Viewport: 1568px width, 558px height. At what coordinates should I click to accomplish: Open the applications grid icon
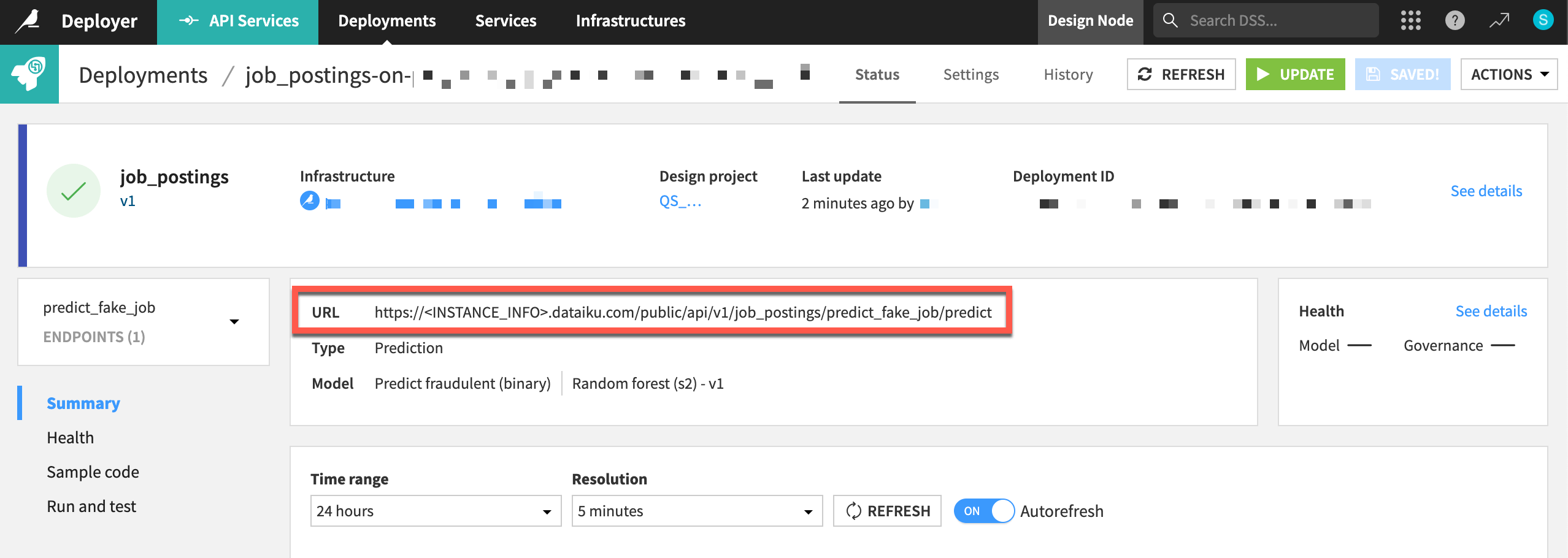[1411, 20]
